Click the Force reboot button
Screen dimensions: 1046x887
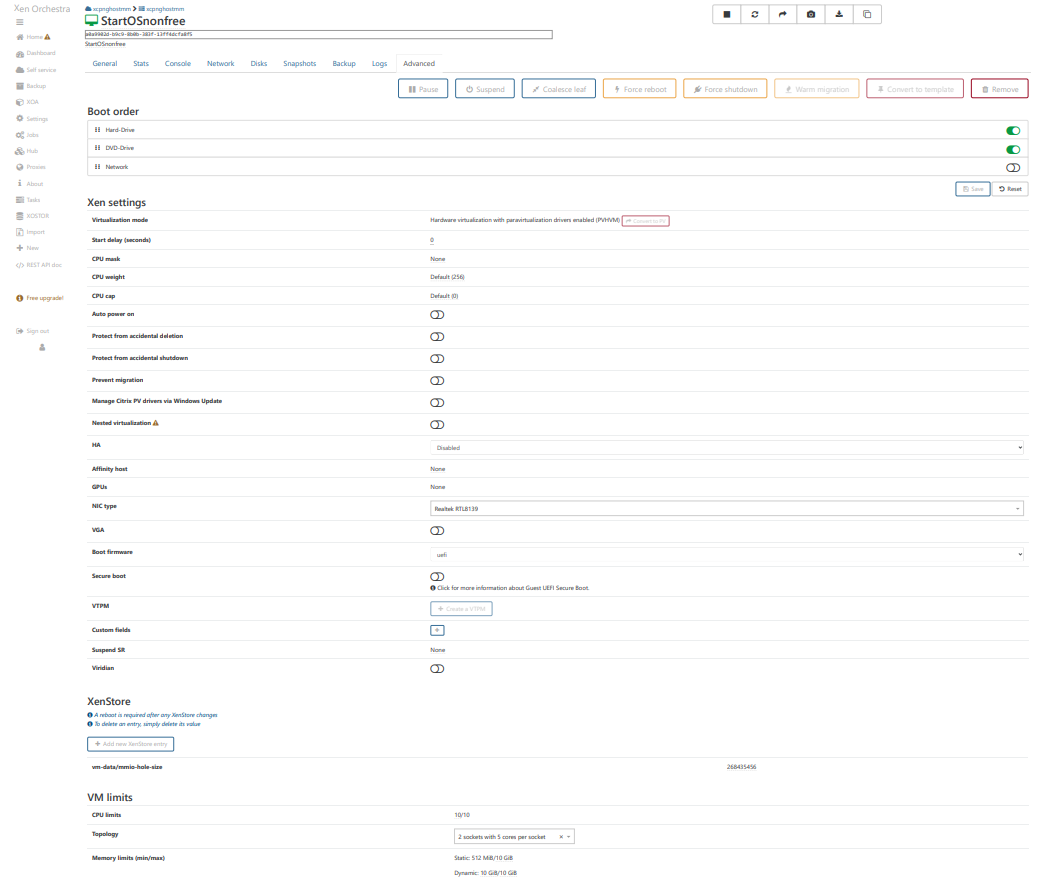639,89
